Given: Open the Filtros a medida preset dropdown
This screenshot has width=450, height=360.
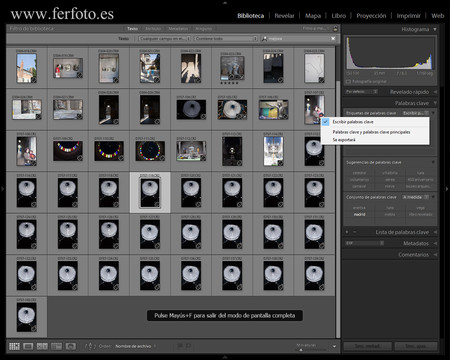Looking at the screenshot, I should pyautogui.click(x=316, y=29).
